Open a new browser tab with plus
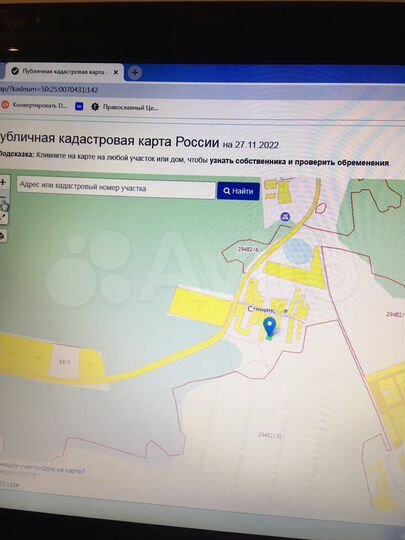Viewport: 405px width, 540px height. point(135,73)
